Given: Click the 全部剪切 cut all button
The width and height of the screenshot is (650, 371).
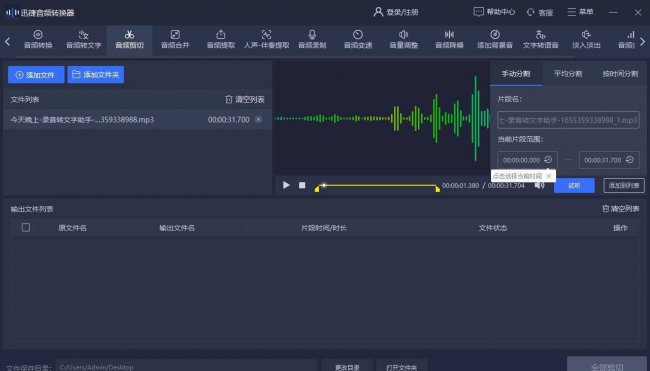Looking at the screenshot, I should [607, 365].
